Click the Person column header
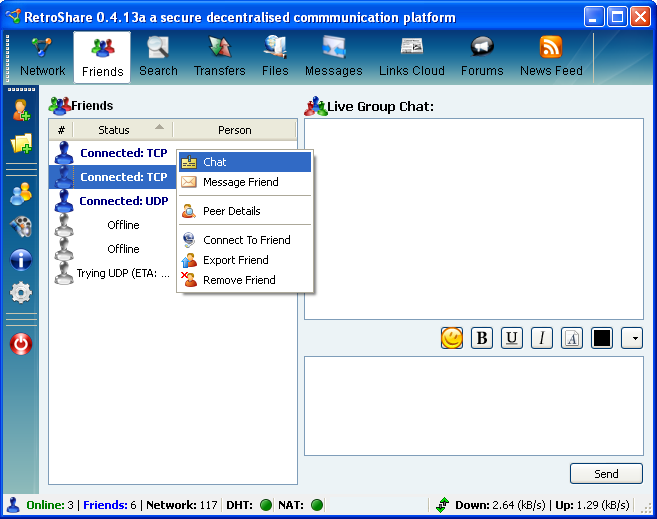Image resolution: width=657 pixels, height=519 pixels. [x=235, y=130]
